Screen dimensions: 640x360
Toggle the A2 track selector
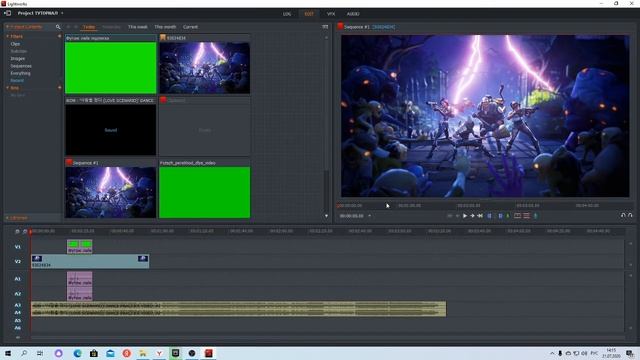pos(18,294)
